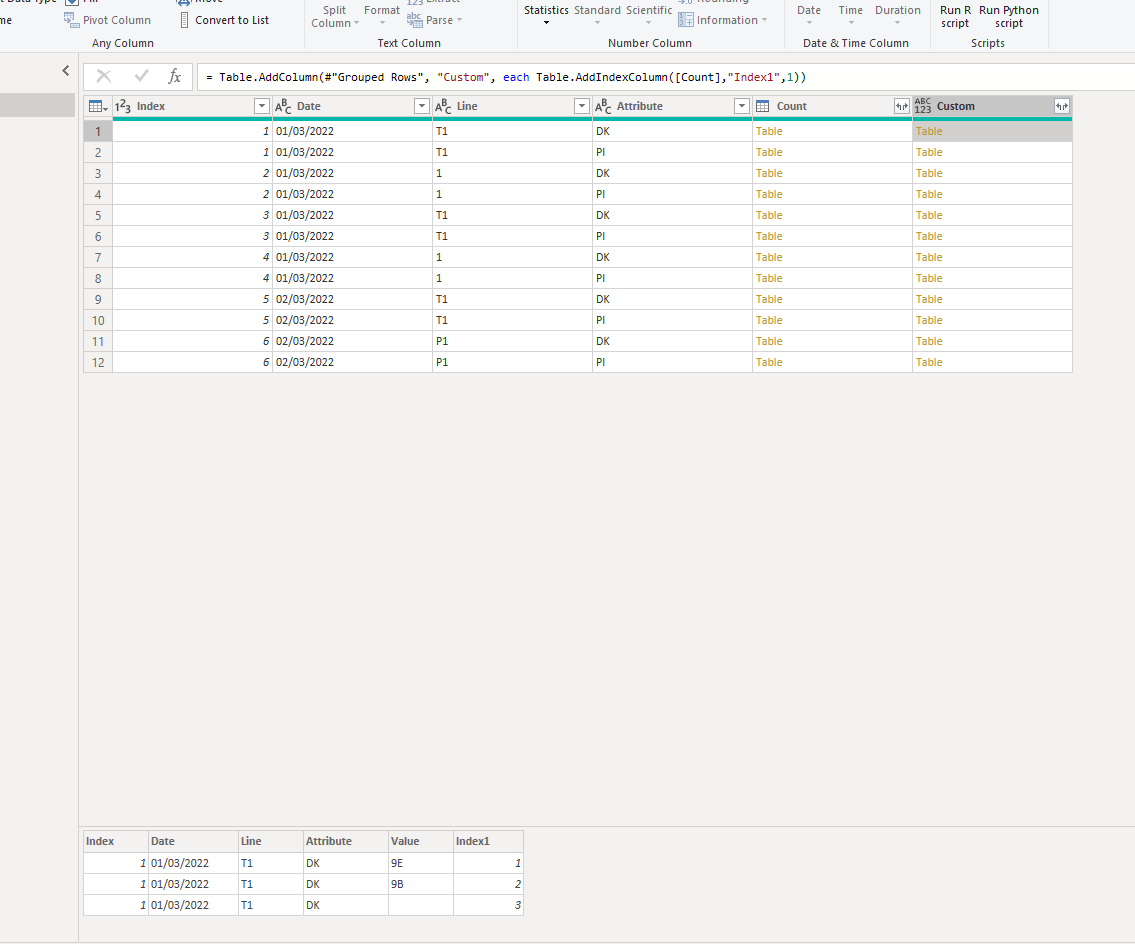Screen dimensions: 1135x944
Task: Open the Index column filter dropdown
Action: click(262, 106)
